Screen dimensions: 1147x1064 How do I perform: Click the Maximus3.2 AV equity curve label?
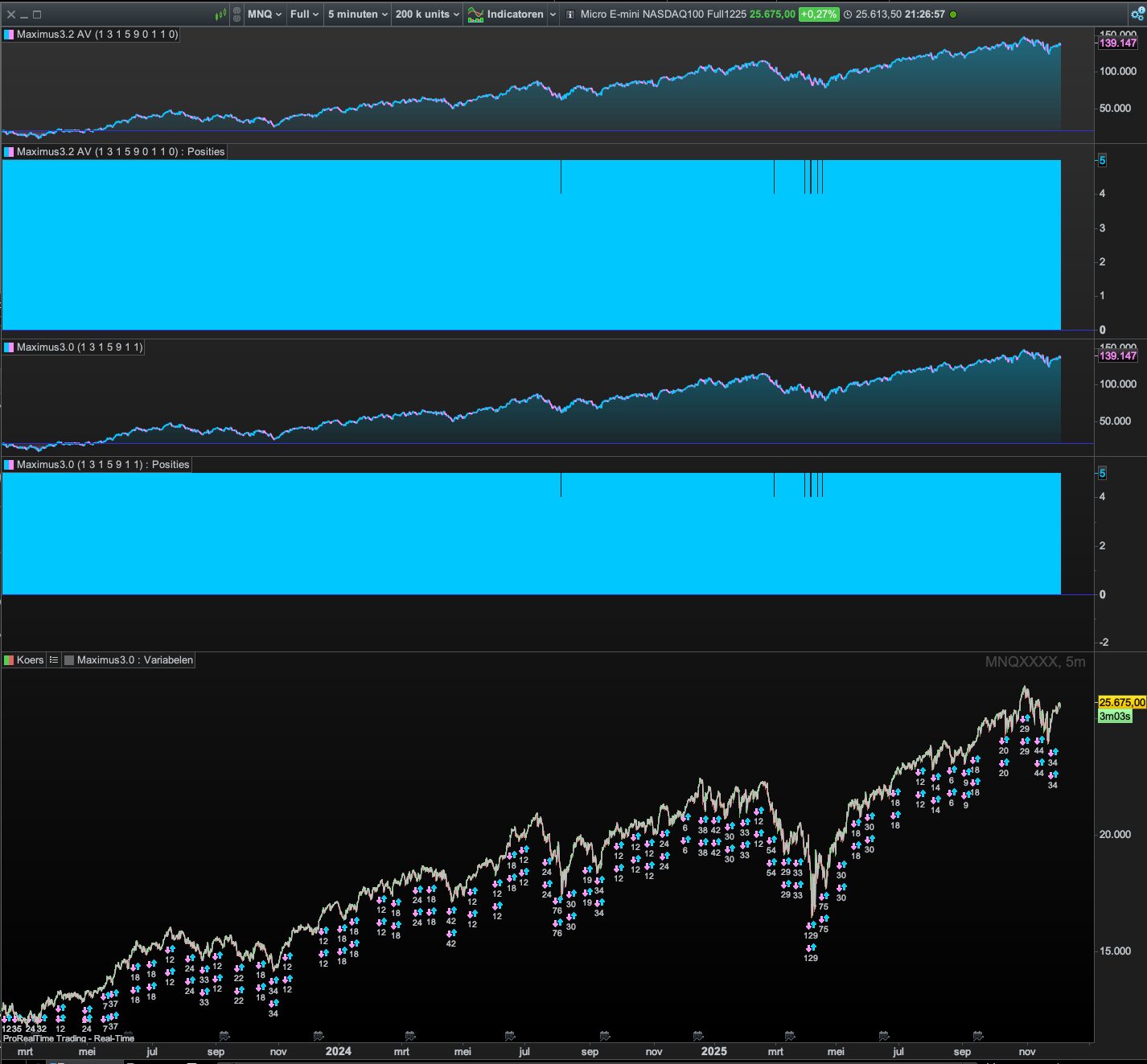tap(97, 35)
